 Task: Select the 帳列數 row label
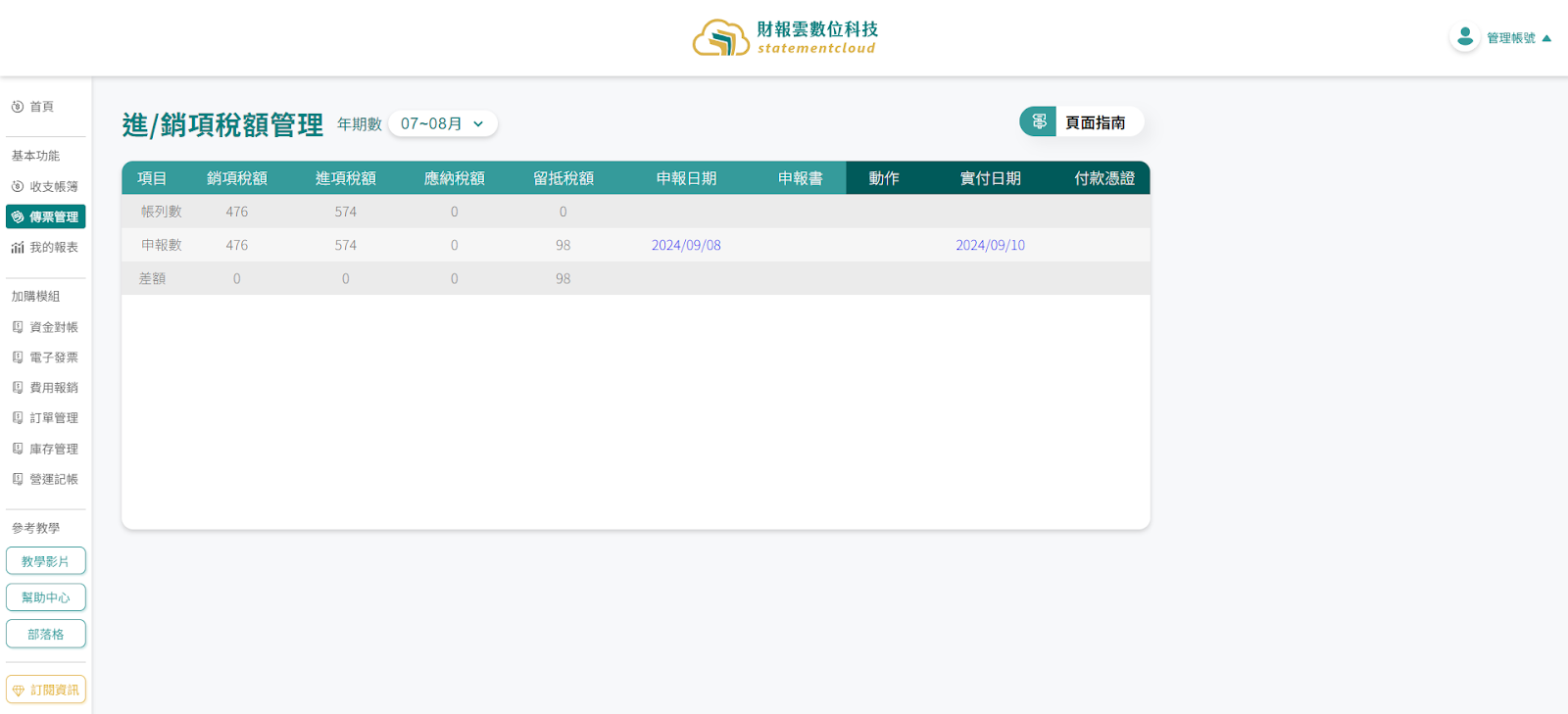[162, 212]
